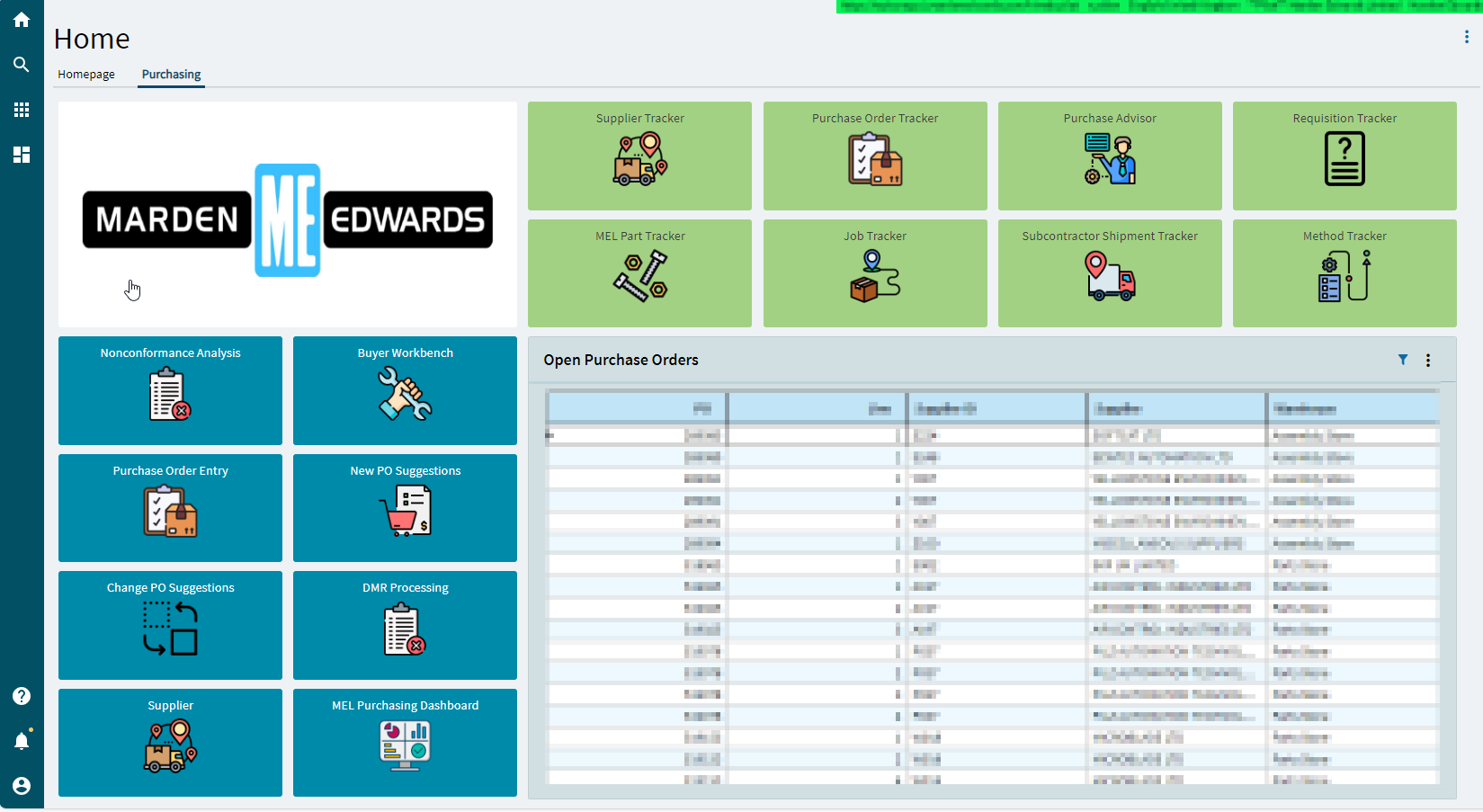
Task: Open the Help question mark icon
Action: click(22, 696)
